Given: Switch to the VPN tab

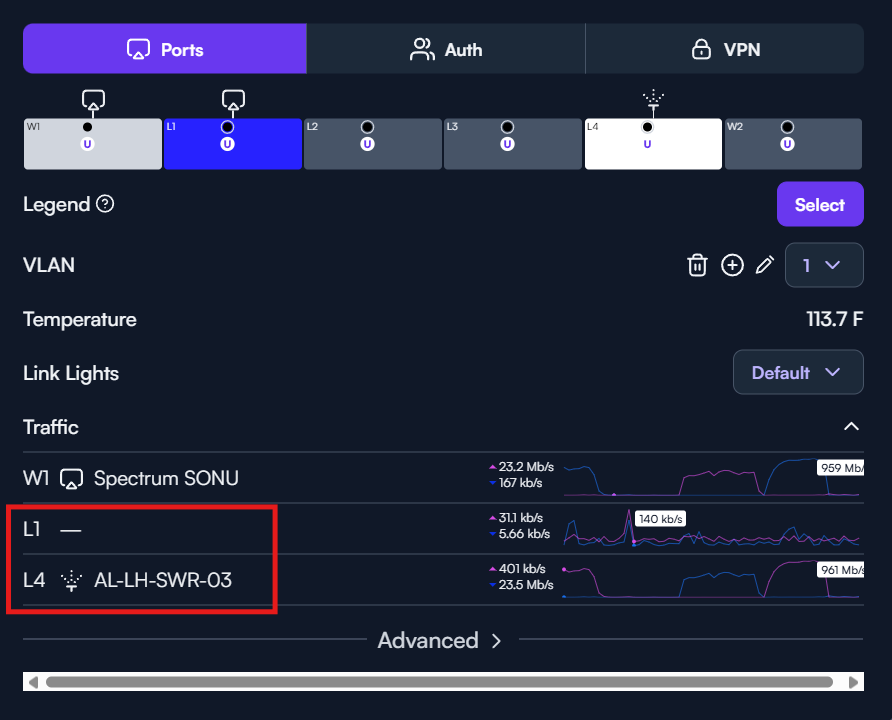Looking at the screenshot, I should (x=725, y=49).
